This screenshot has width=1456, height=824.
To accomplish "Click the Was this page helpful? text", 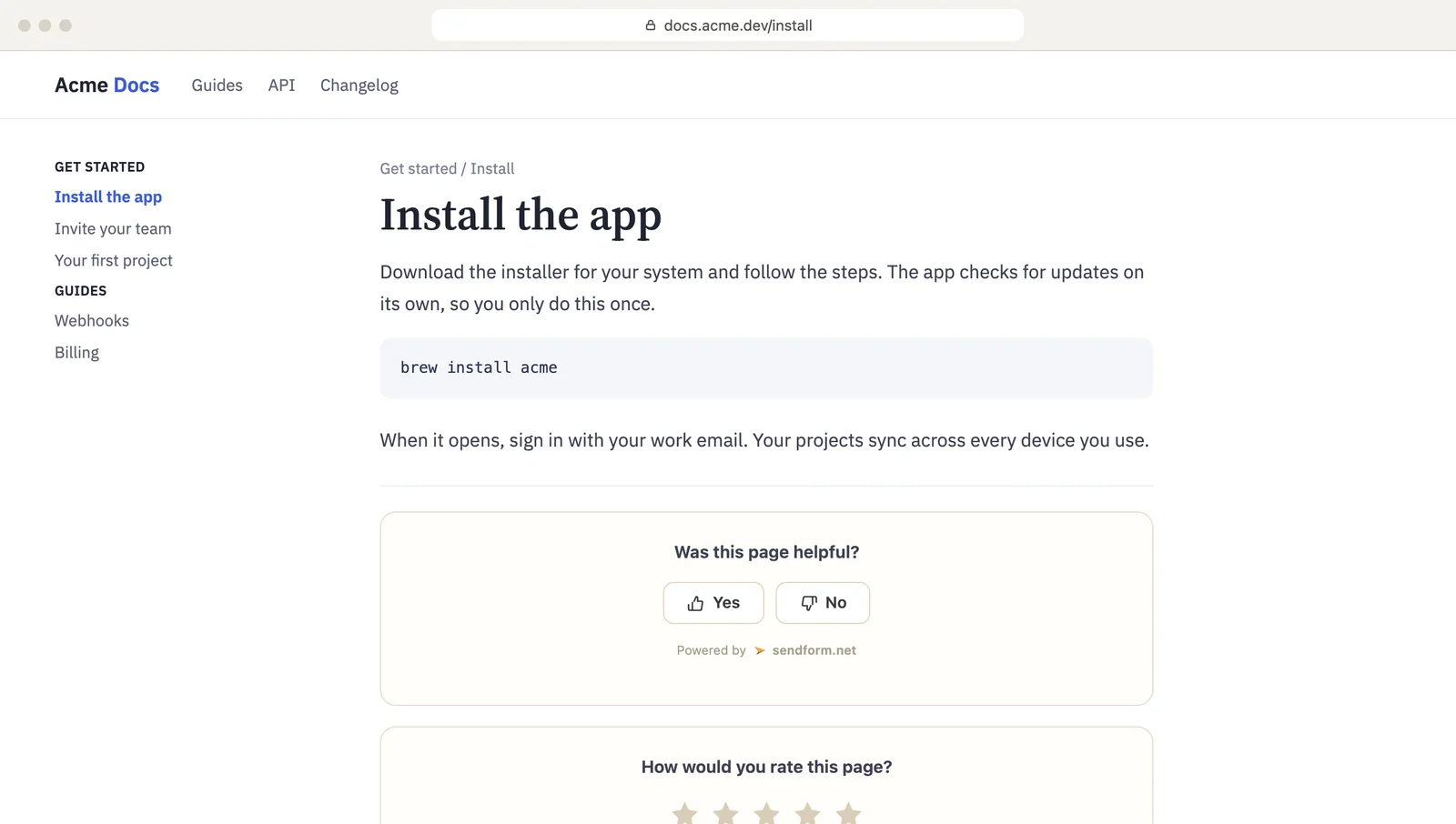I will (x=766, y=553).
